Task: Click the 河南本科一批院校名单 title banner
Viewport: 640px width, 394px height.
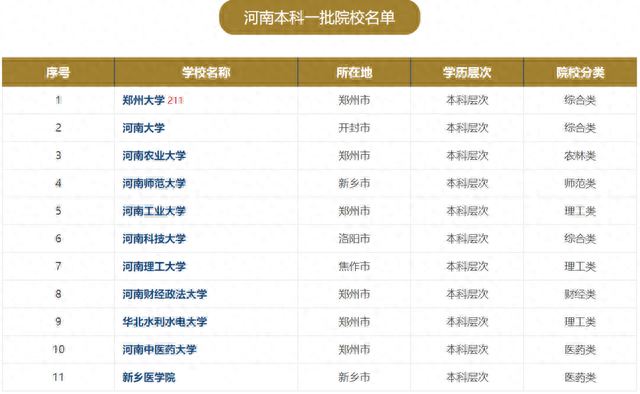Action: point(320,18)
